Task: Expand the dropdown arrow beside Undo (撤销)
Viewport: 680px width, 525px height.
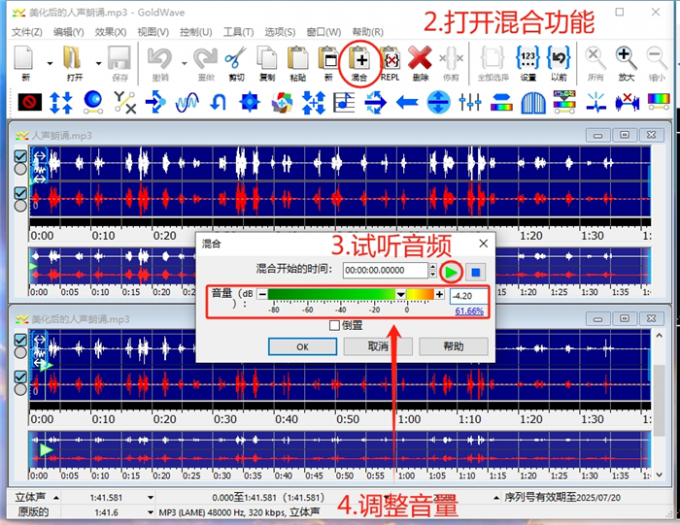Action: tap(184, 63)
